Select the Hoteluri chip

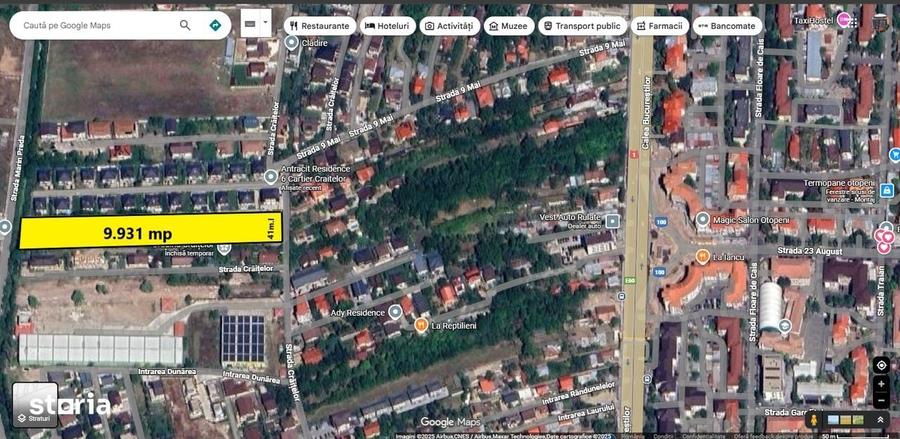(x=388, y=26)
